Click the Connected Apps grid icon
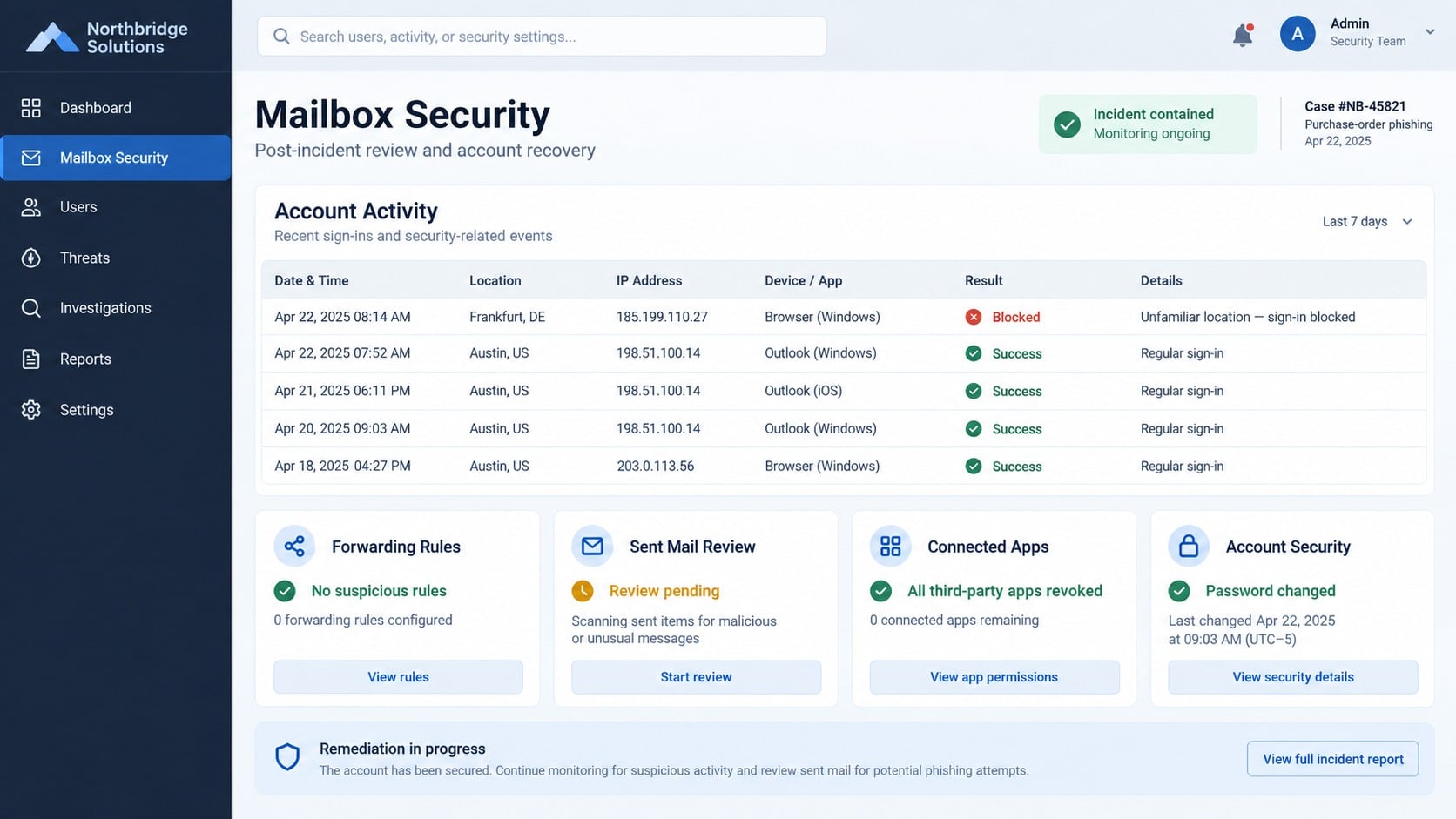 click(890, 546)
